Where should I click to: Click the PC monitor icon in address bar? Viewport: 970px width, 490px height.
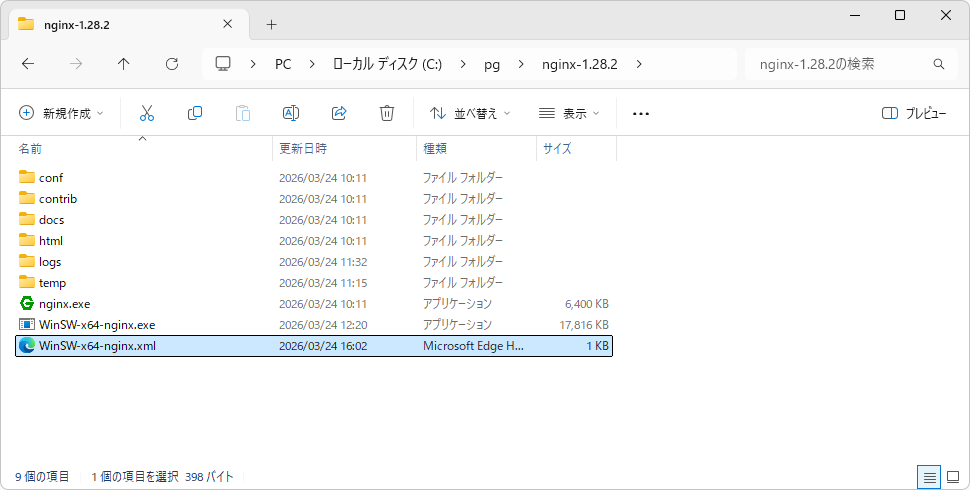point(223,64)
